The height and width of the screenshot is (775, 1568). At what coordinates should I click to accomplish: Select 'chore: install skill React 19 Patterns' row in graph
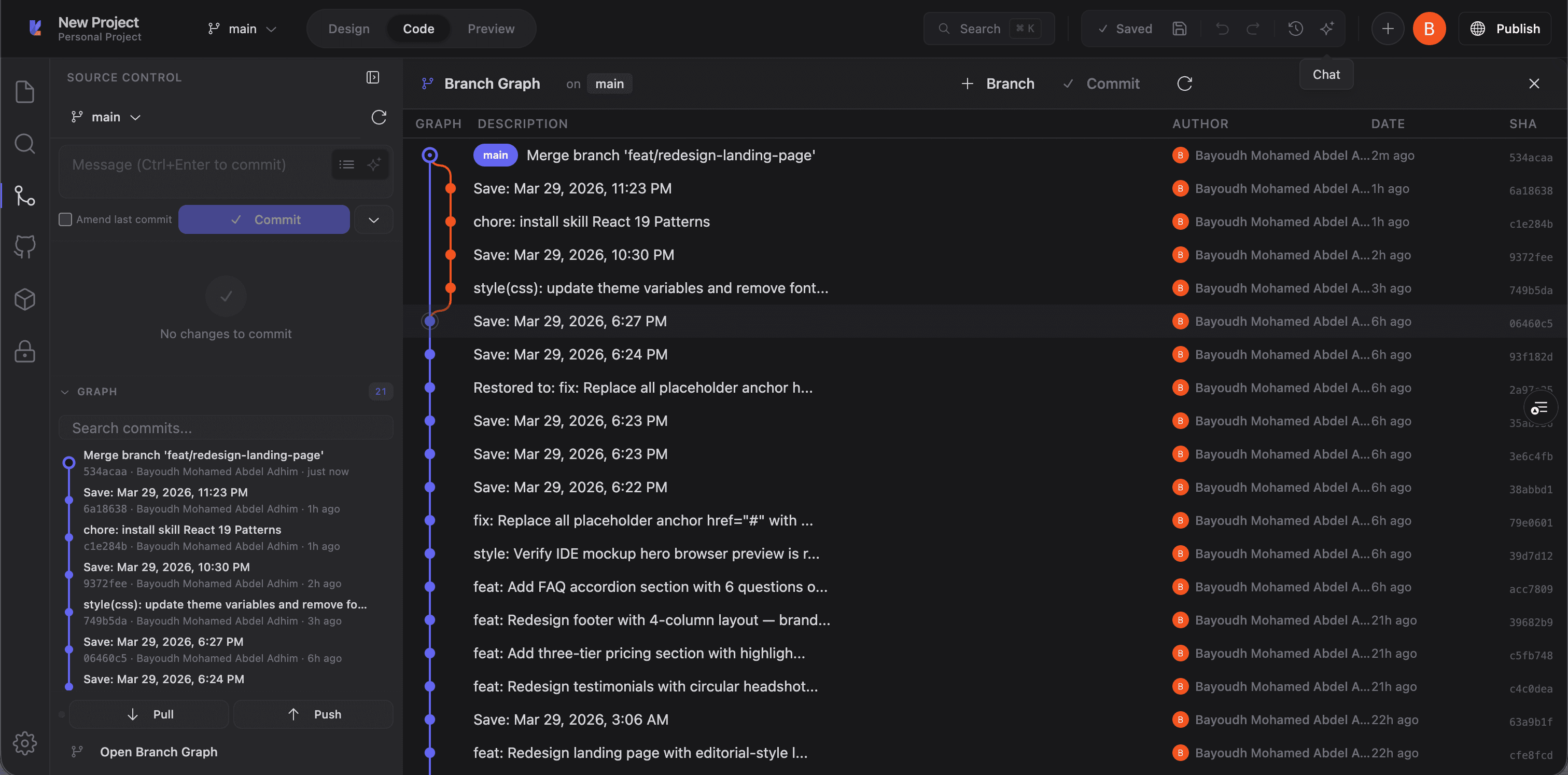984,221
